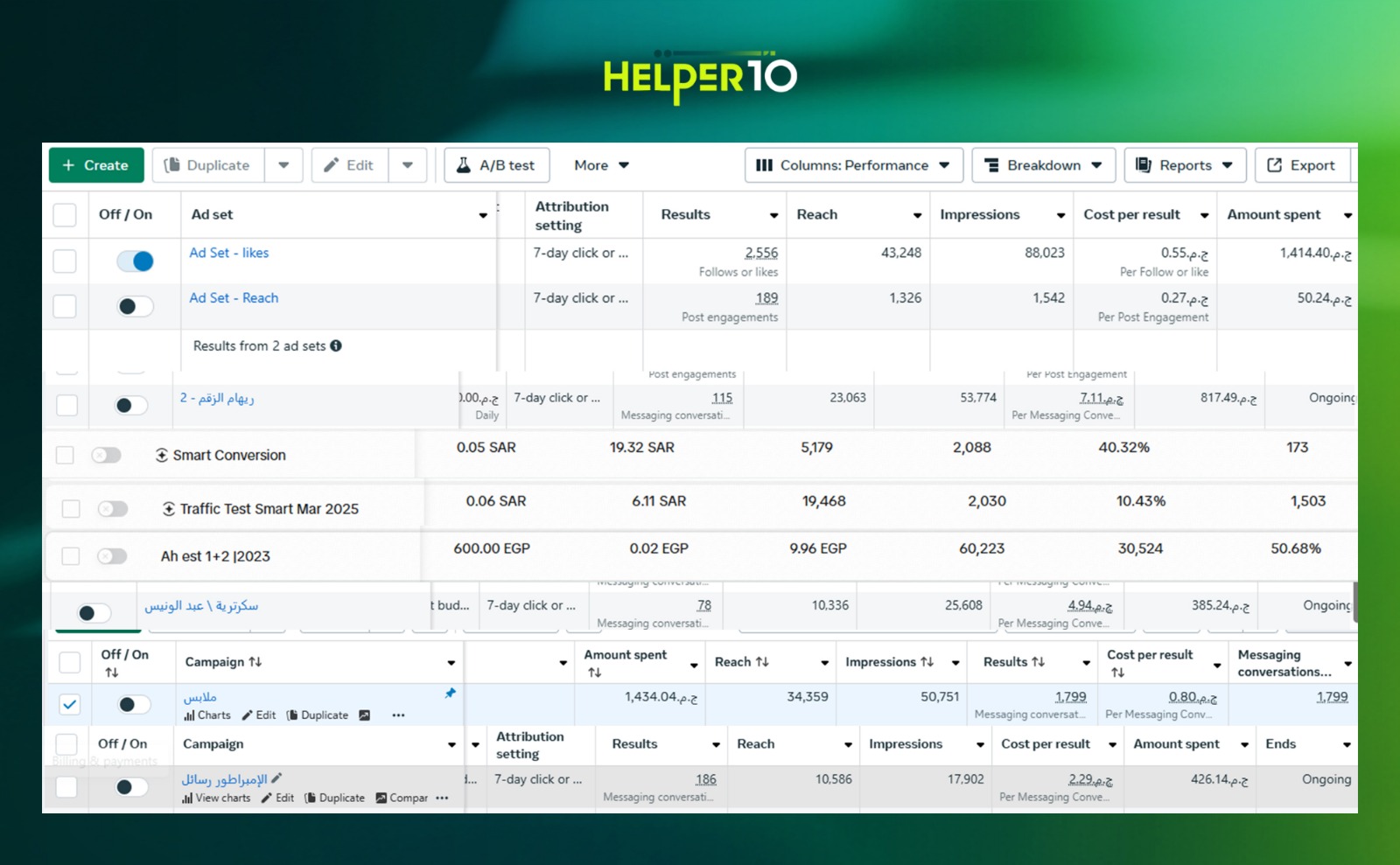
Task: Click the pencil icon next to الإمبراطور رسائل
Action: [x=276, y=778]
